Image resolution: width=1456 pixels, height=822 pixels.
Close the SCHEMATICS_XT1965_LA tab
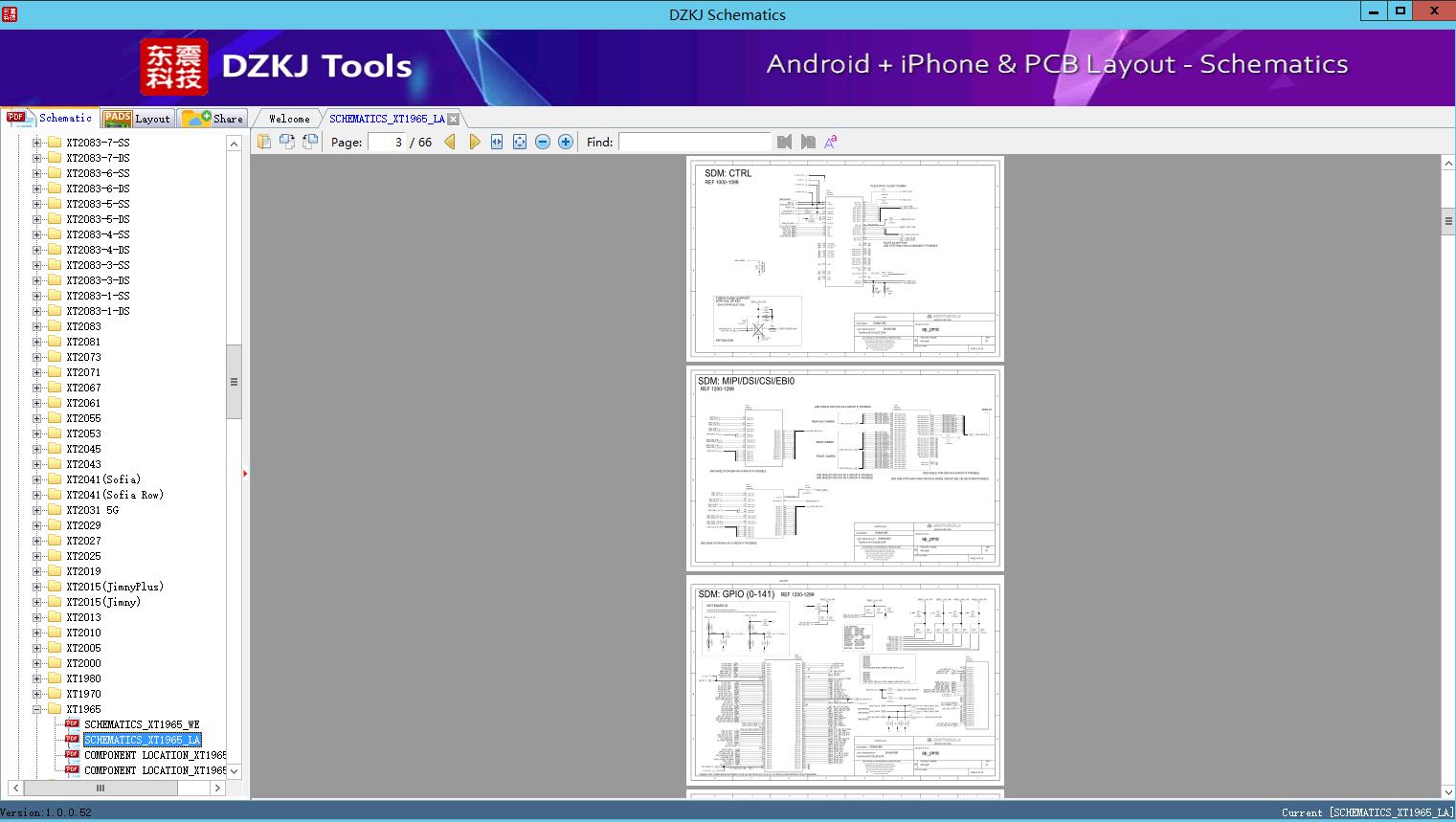pos(454,119)
